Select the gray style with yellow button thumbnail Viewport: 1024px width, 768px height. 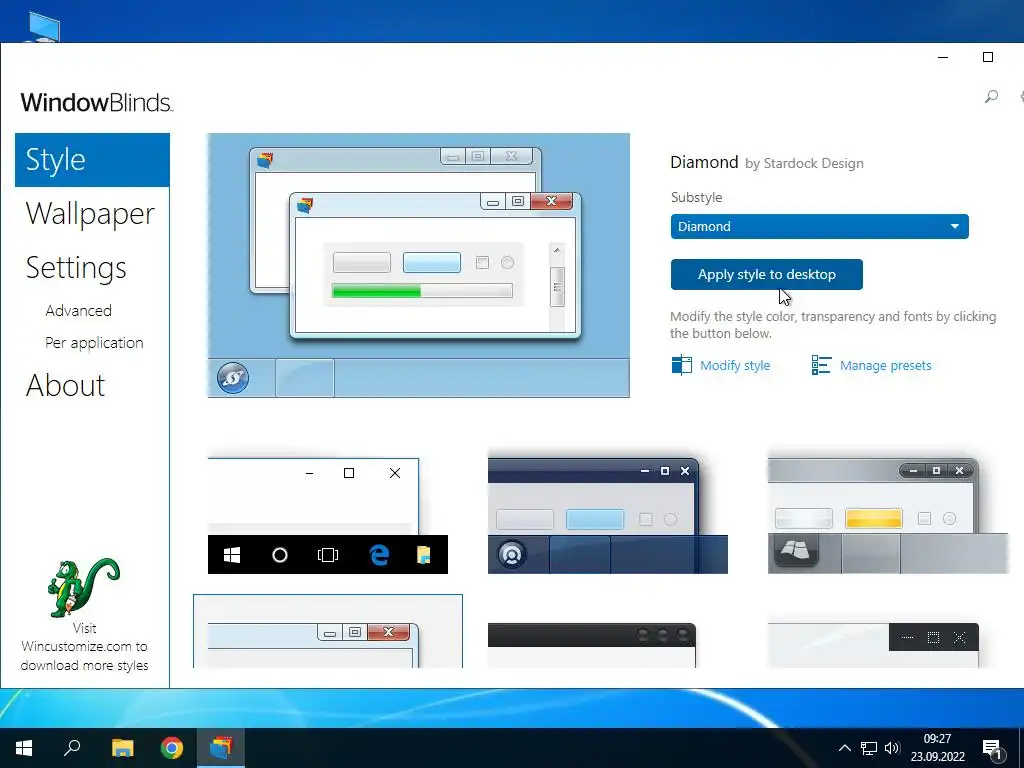tap(888, 516)
